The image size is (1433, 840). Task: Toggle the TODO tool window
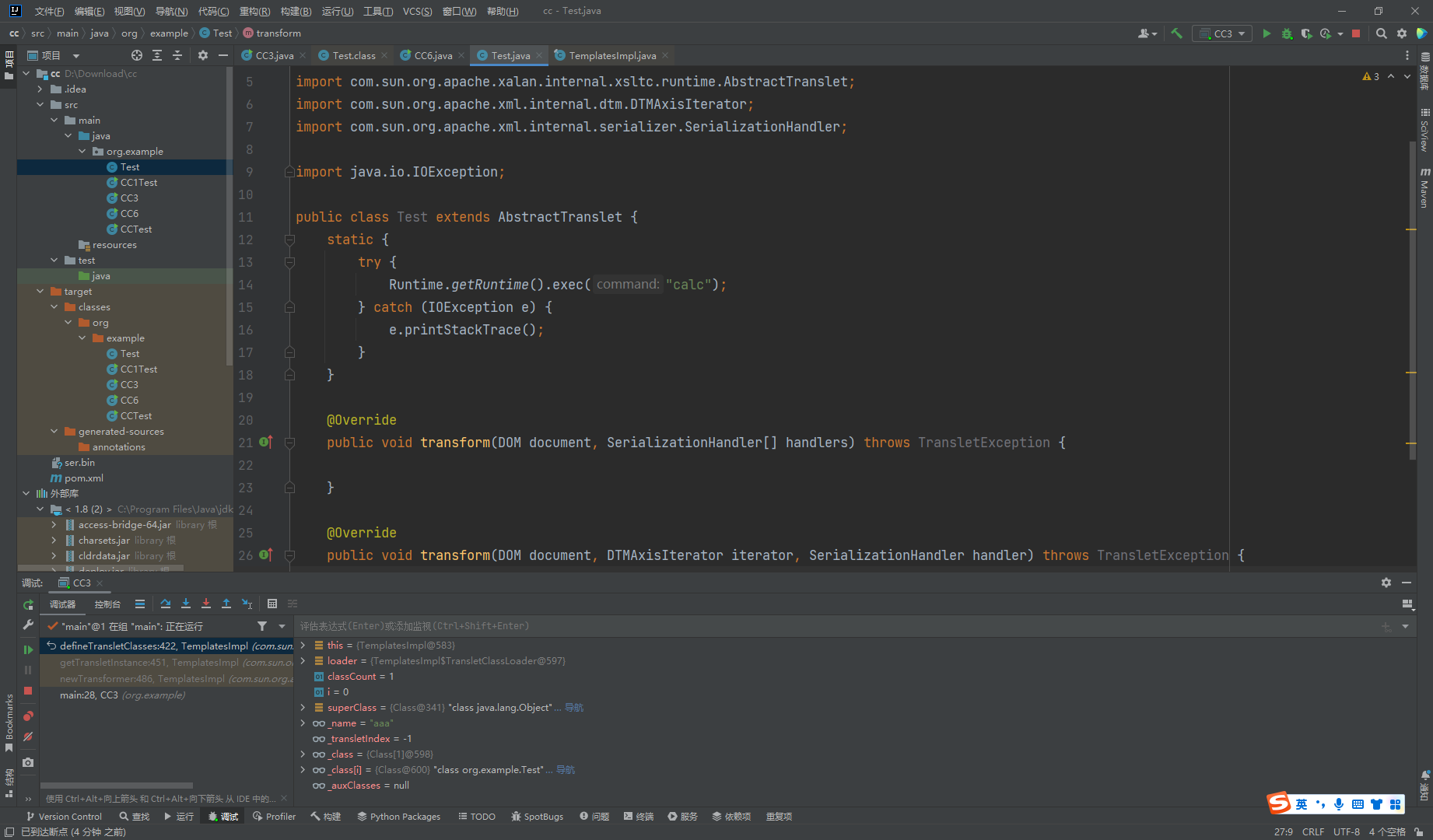coord(476,817)
